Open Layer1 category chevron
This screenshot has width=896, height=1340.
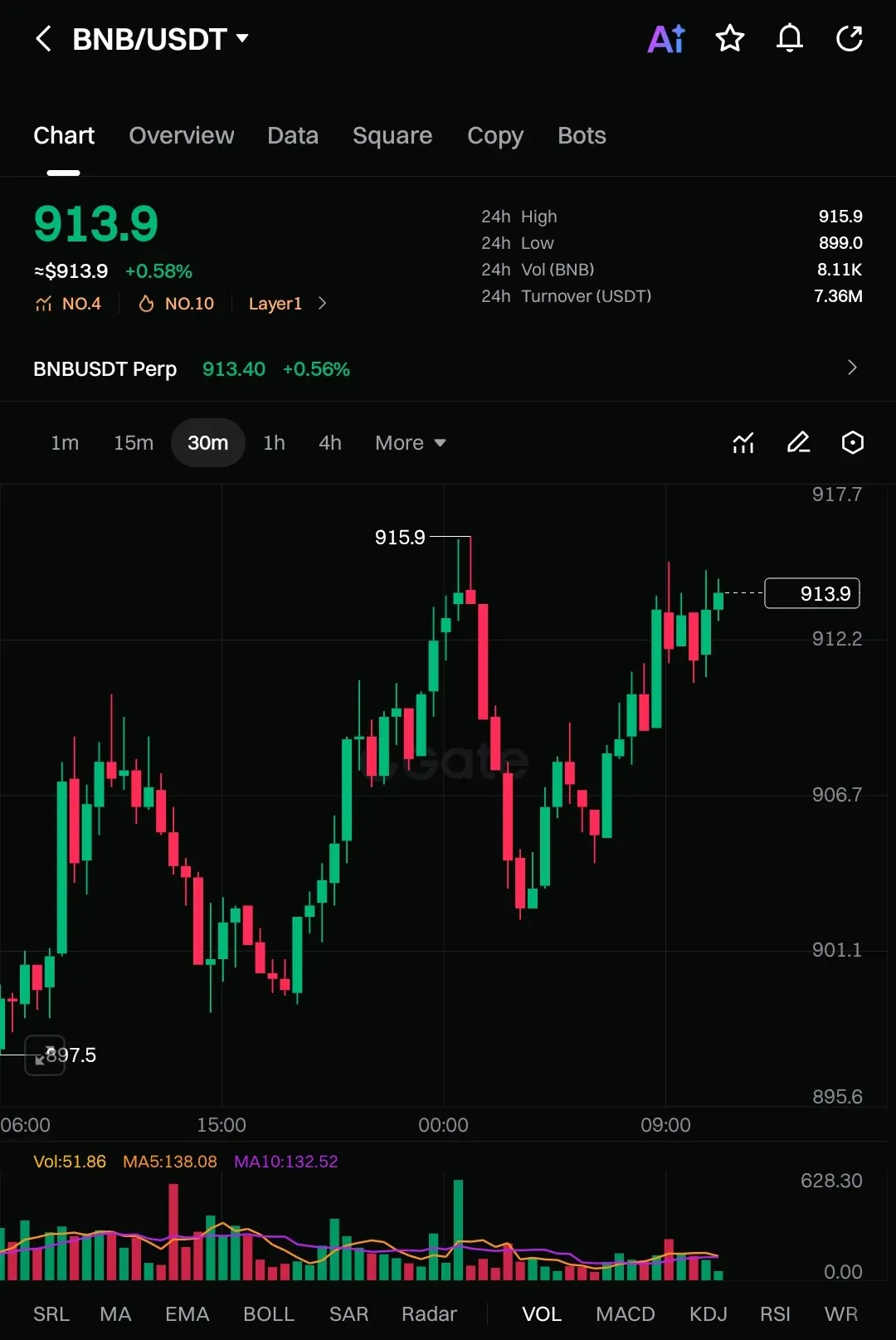323,304
